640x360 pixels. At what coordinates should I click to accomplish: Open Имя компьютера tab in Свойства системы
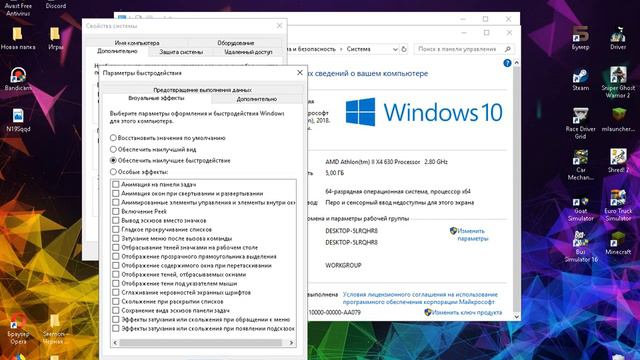tap(137, 42)
